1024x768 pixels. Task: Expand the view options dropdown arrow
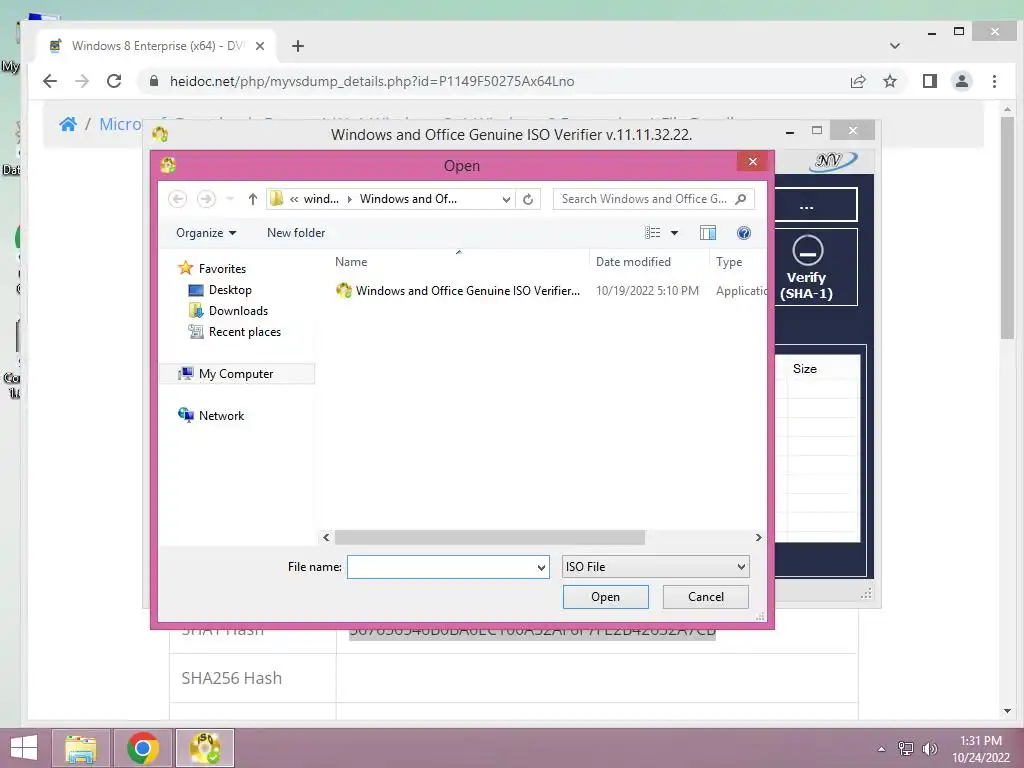tap(674, 232)
